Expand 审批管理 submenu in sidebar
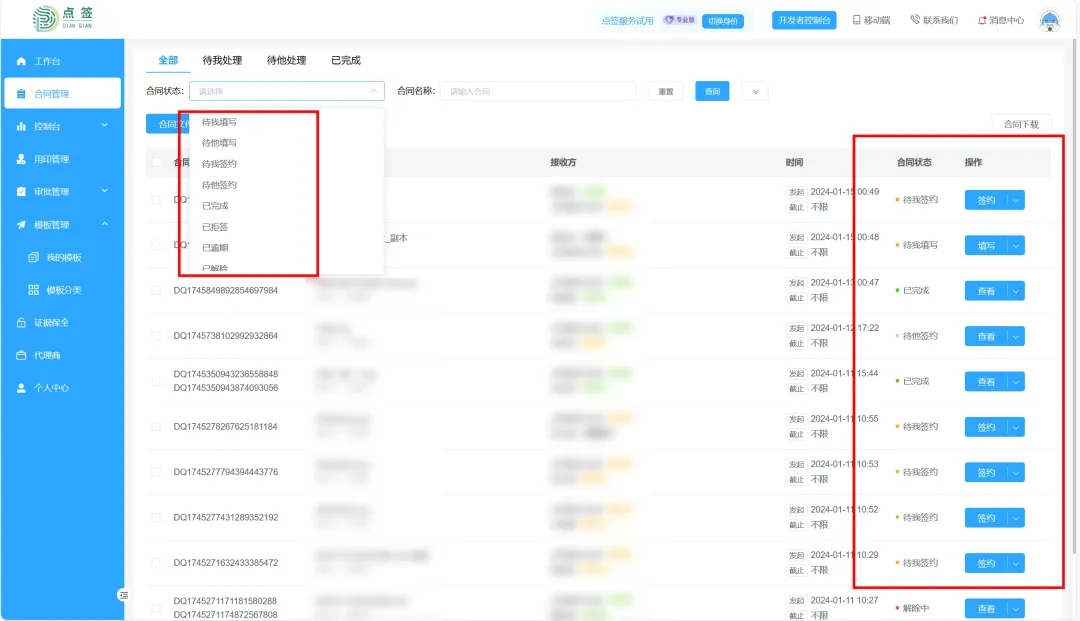 click(x=105, y=191)
